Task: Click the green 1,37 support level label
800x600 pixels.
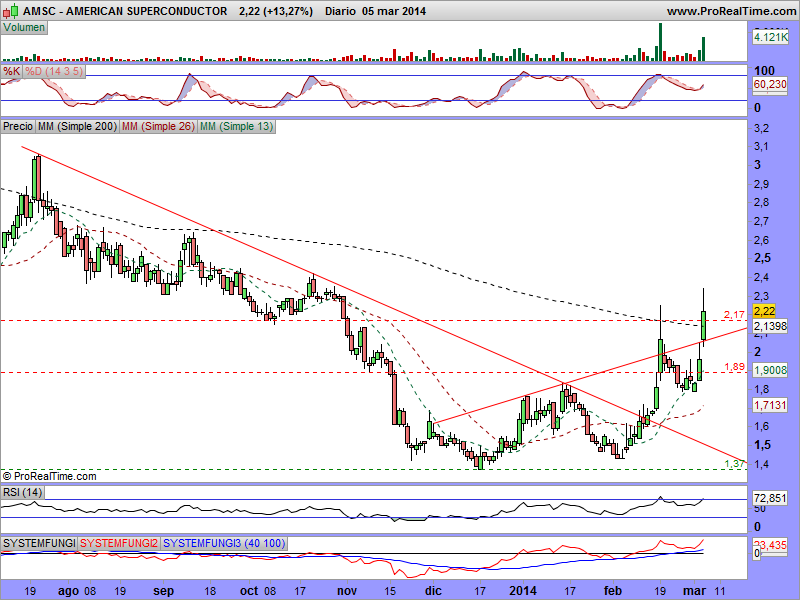Action: (x=734, y=464)
